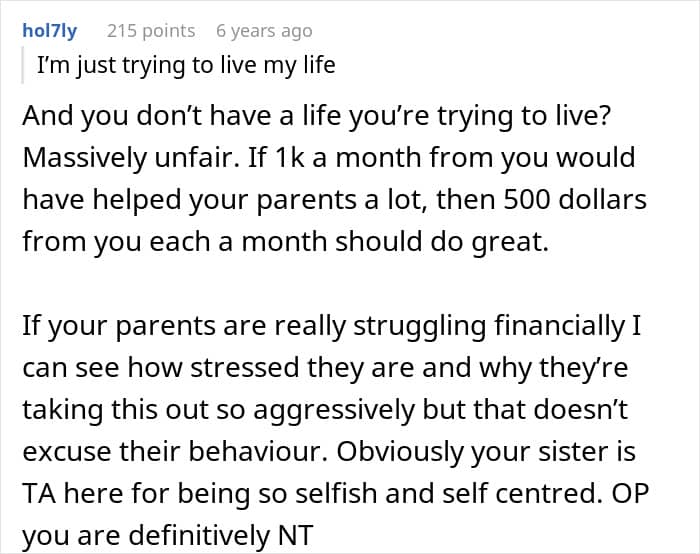Click the final line "you are definitively NT"

[160, 535]
